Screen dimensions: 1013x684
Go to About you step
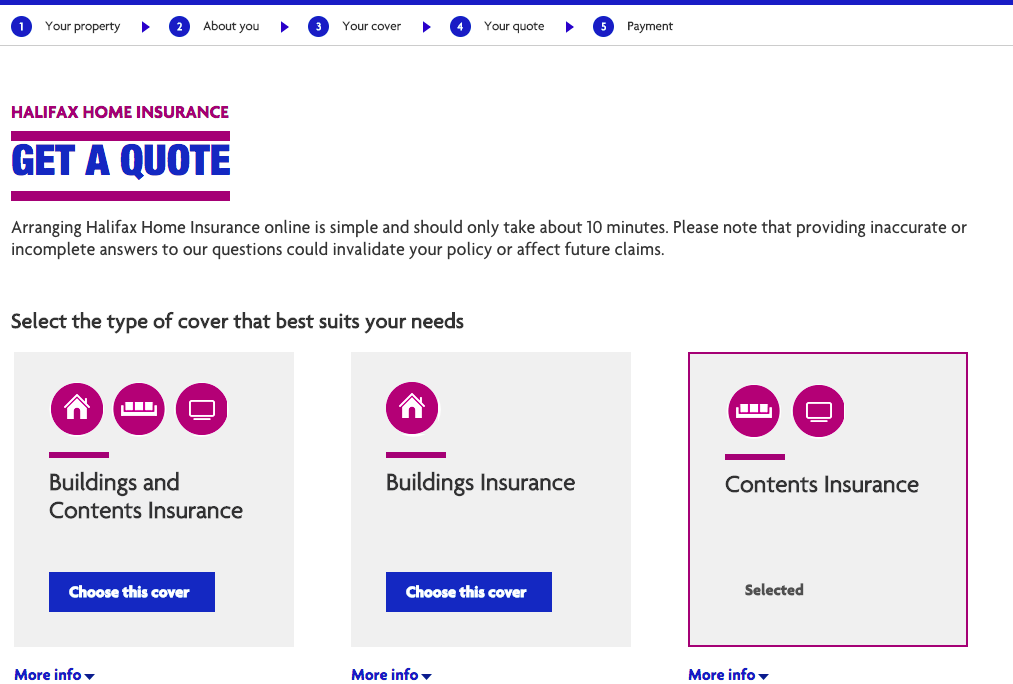pos(231,26)
